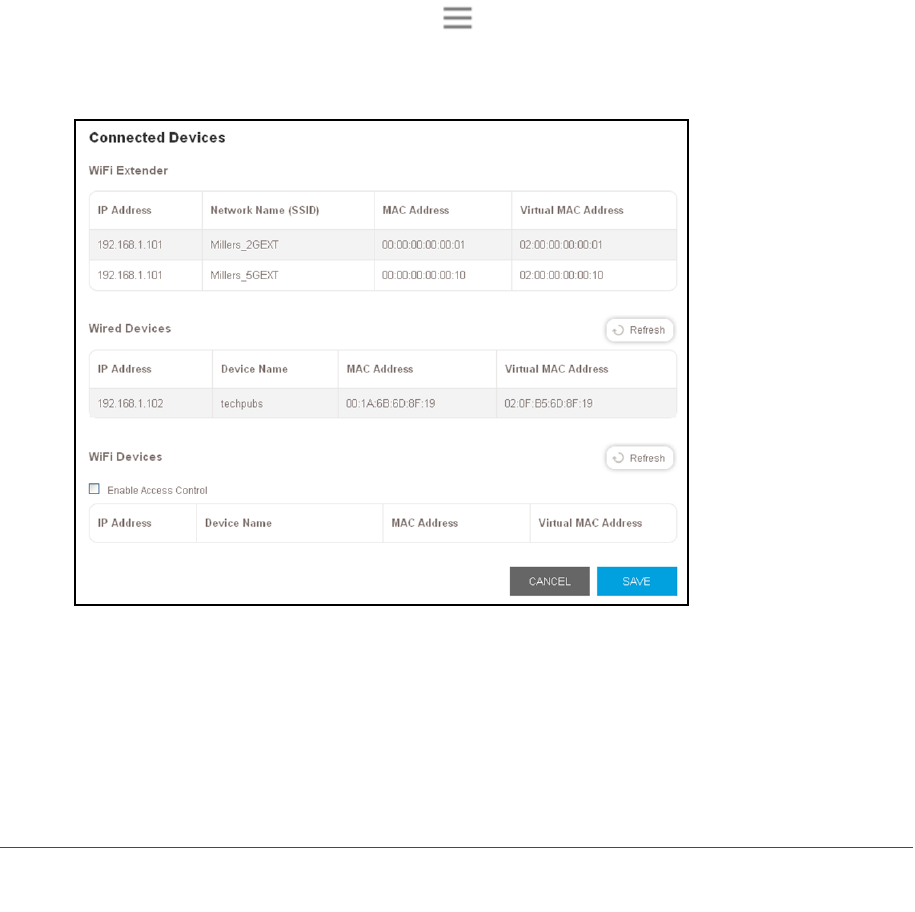
Task: Click MAC address 00:00:00:00:00:01
Action: 424,245
